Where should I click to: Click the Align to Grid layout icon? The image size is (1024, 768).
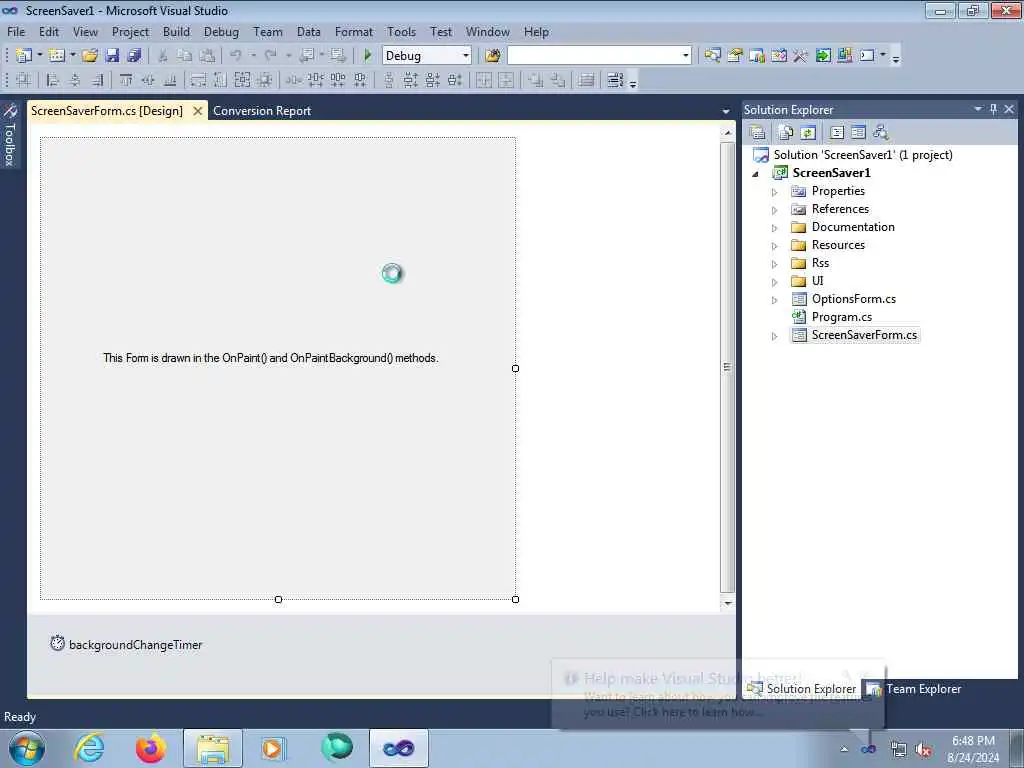24,80
